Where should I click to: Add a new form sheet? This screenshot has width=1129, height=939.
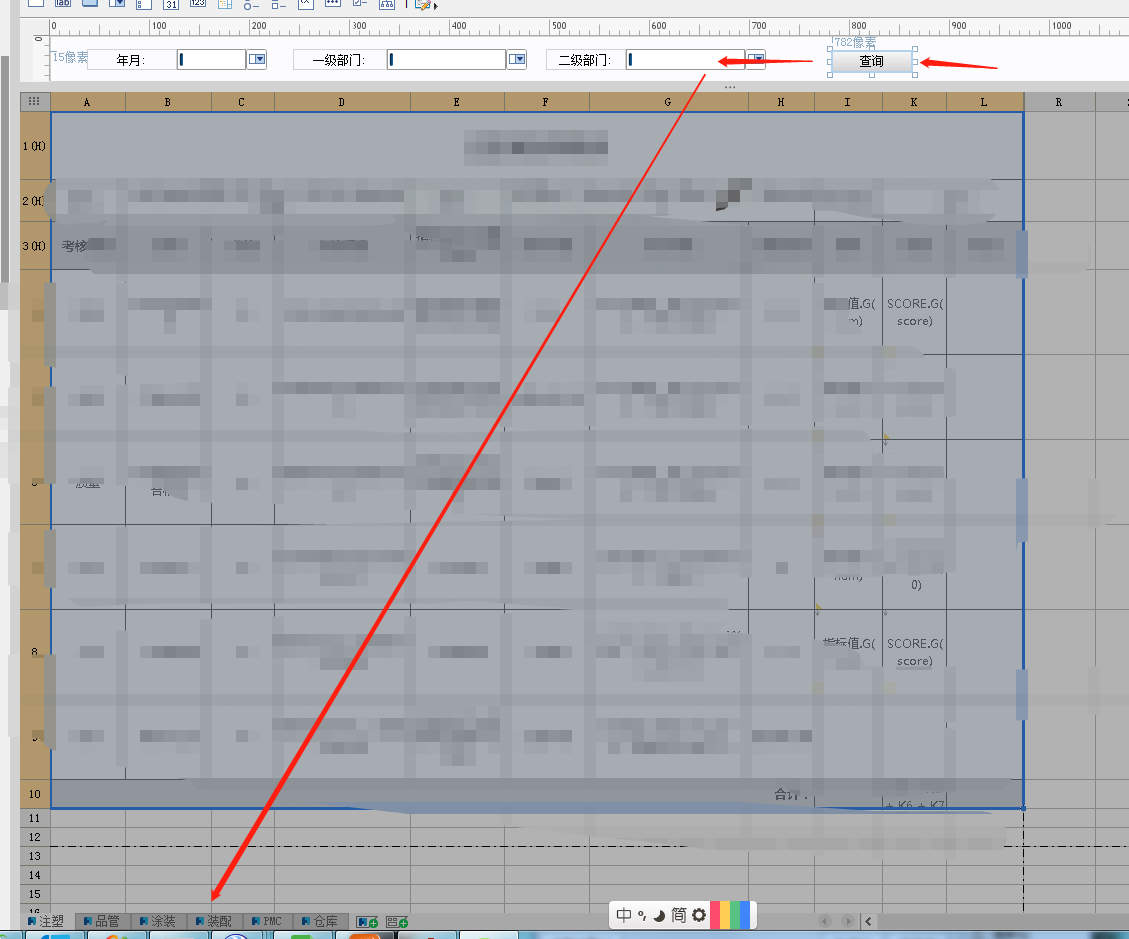click(x=397, y=922)
